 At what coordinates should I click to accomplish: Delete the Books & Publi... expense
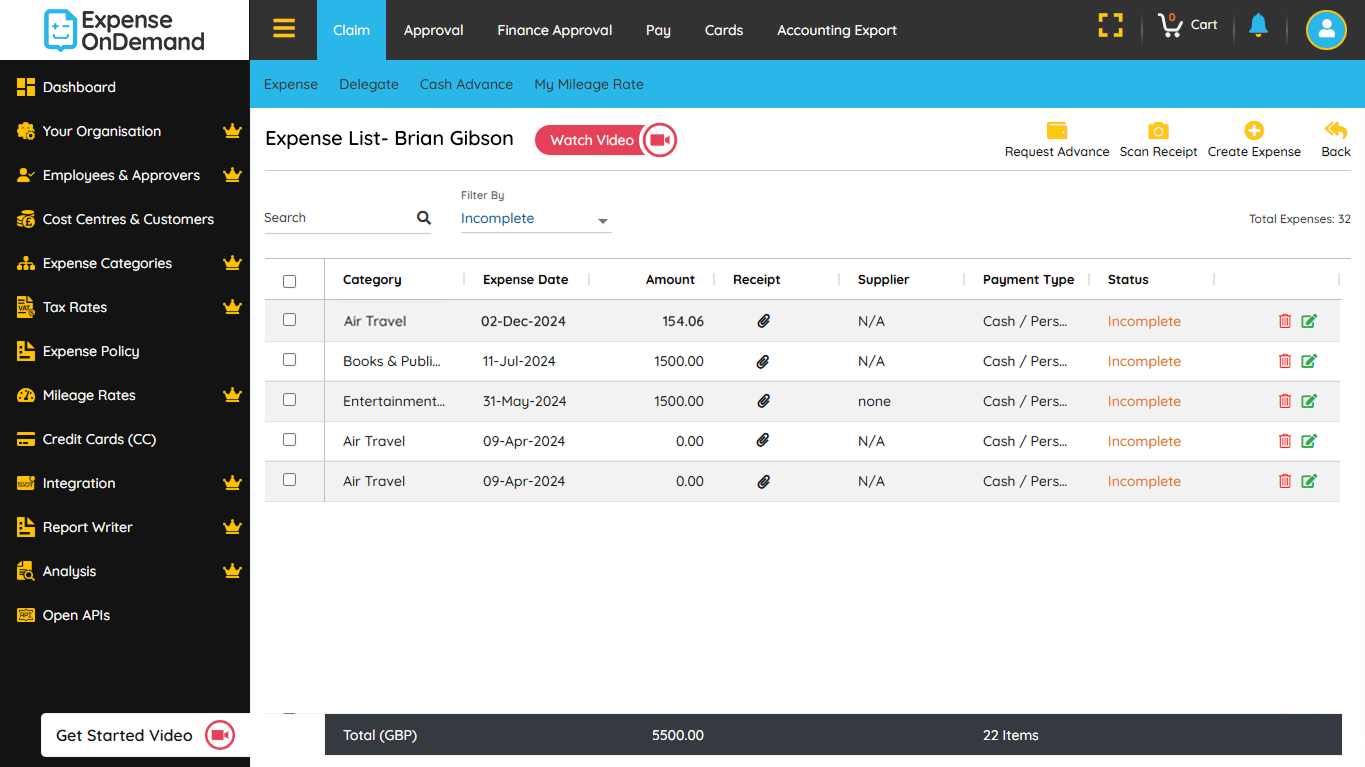click(1285, 361)
